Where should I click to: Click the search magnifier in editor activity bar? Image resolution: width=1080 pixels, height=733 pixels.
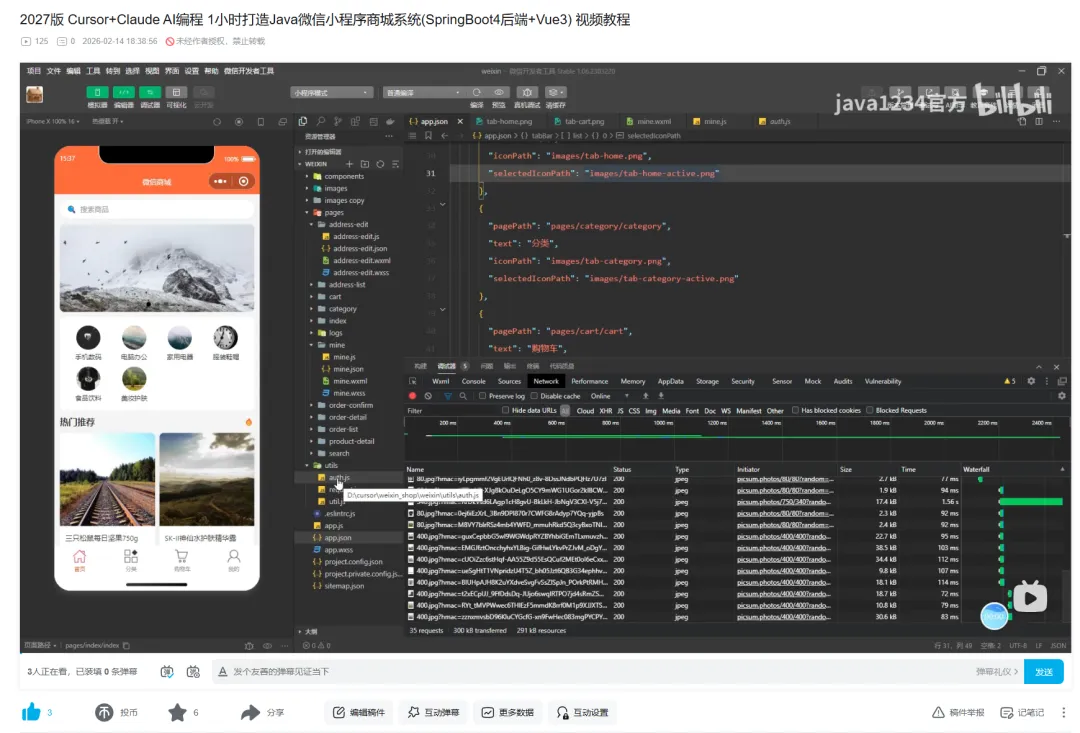coord(320,121)
